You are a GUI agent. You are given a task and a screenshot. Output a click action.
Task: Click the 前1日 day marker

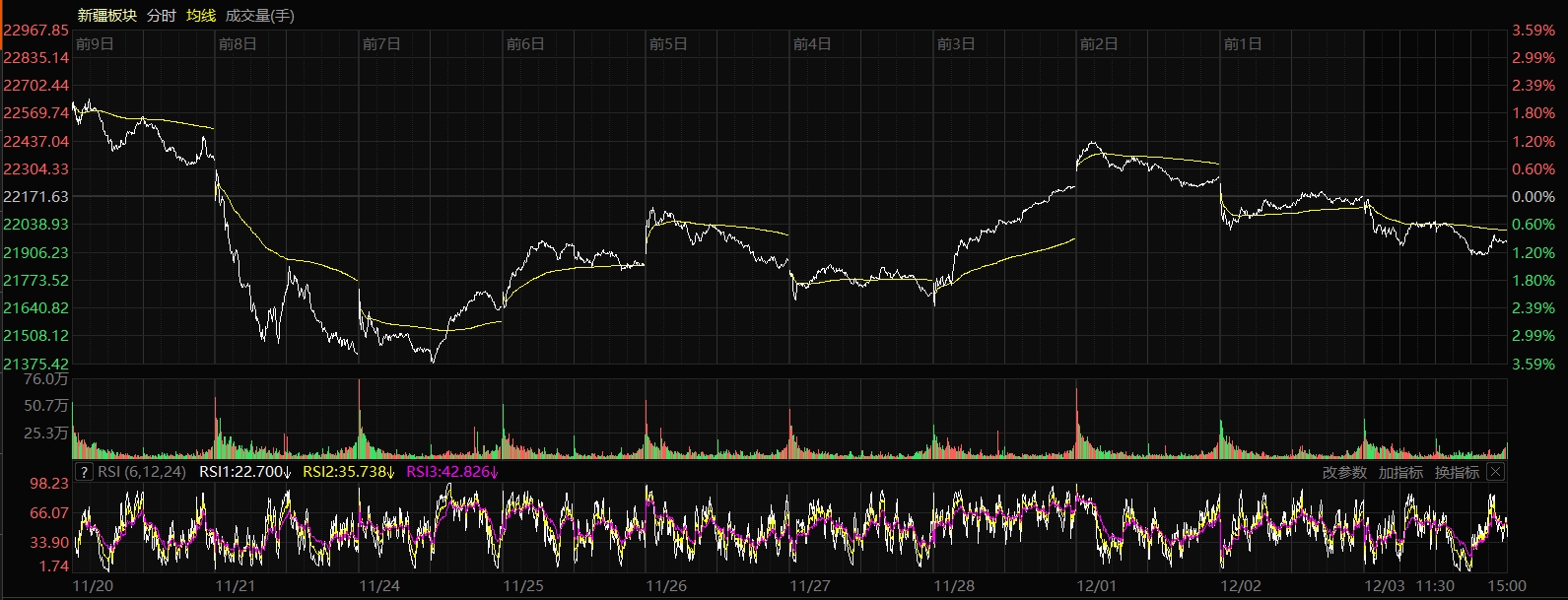click(1242, 44)
